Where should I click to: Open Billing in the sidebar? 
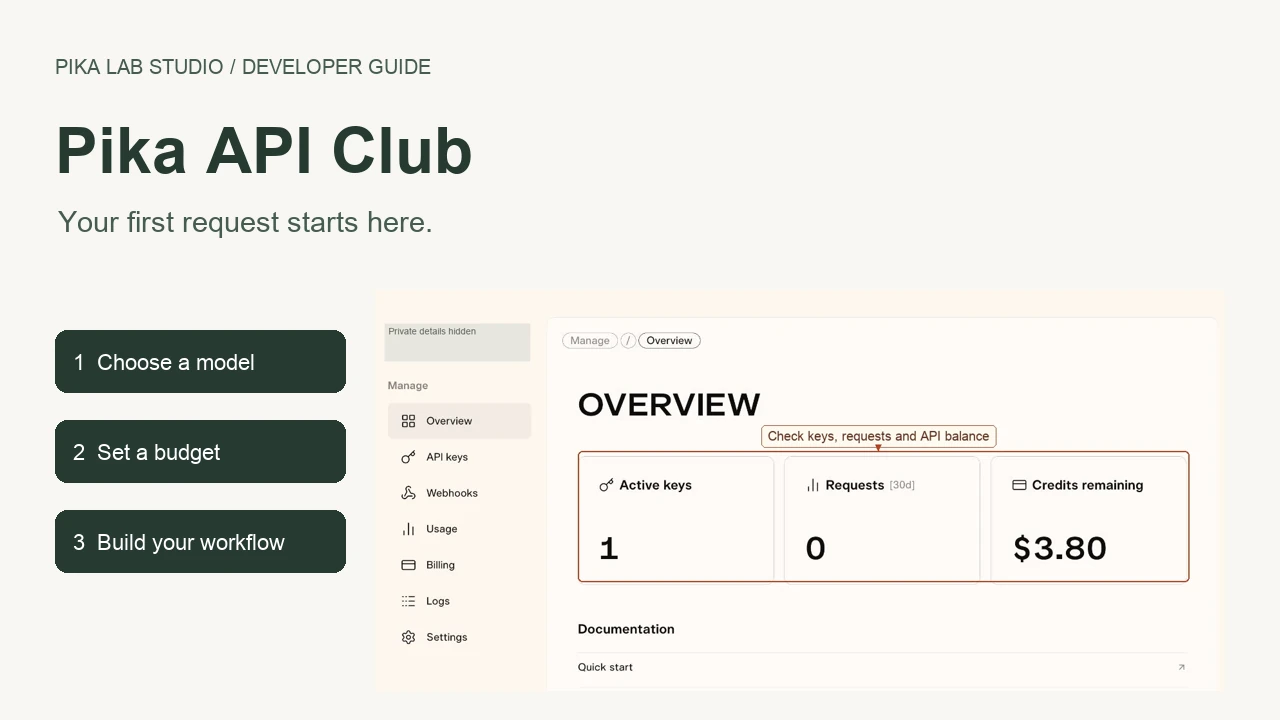tap(459, 565)
